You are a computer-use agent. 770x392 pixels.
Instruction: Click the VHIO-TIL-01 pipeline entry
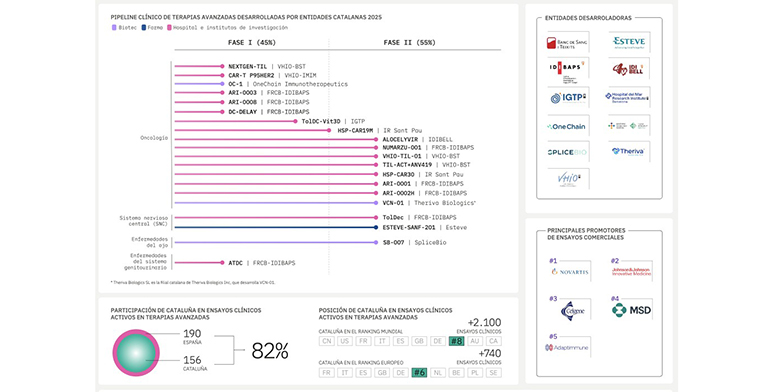(x=421, y=156)
